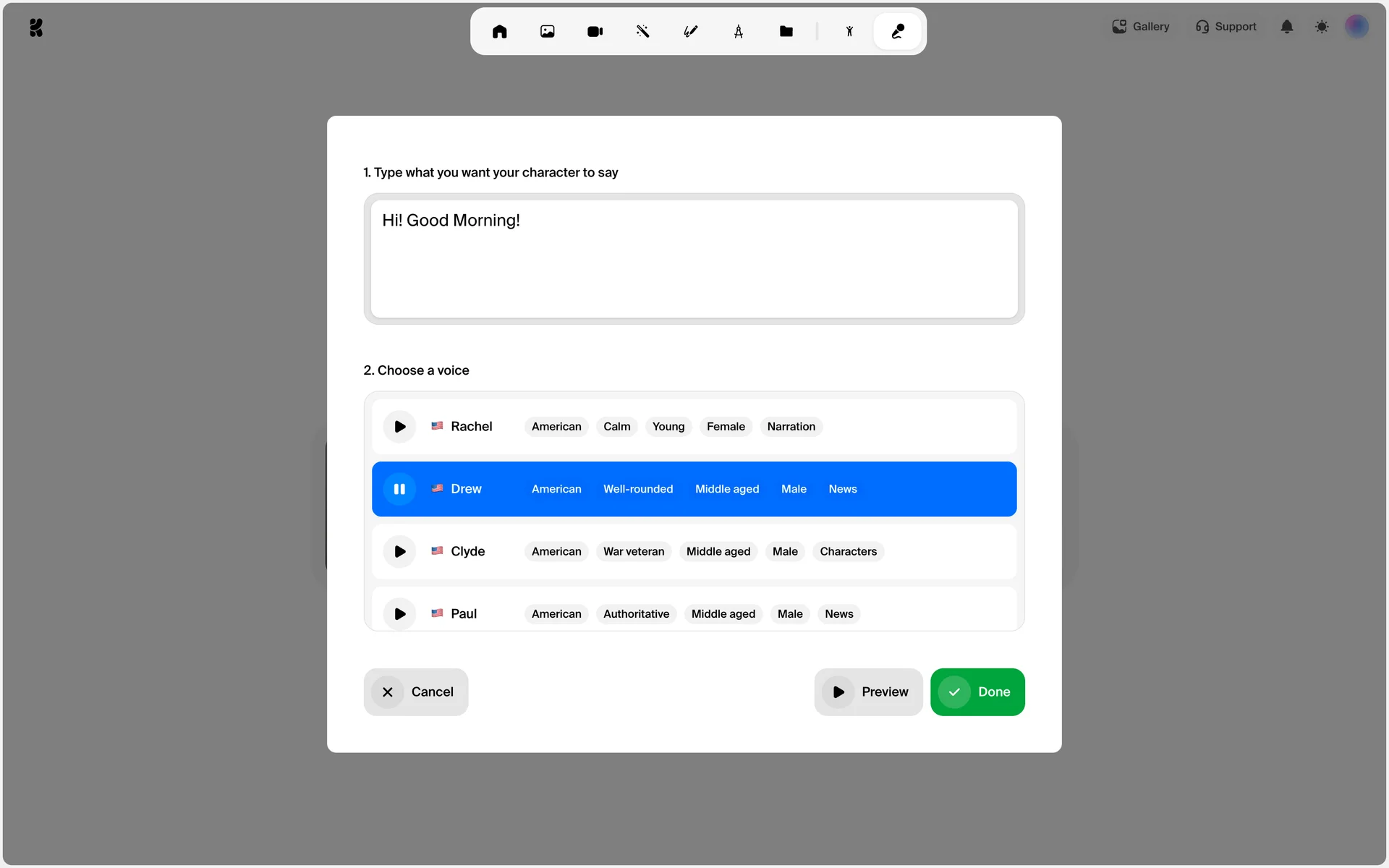Play Paul voice sample
The height and width of the screenshot is (868, 1389).
point(399,613)
